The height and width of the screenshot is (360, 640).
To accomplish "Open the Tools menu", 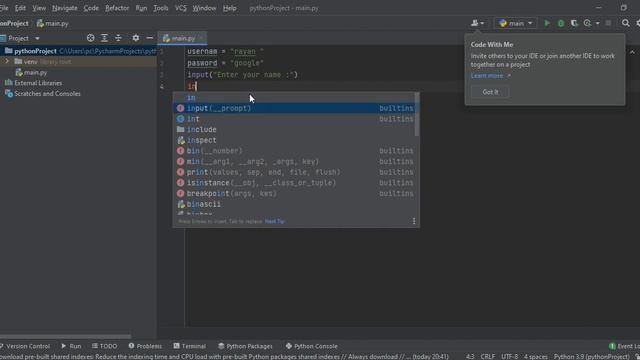I will 160,8.
